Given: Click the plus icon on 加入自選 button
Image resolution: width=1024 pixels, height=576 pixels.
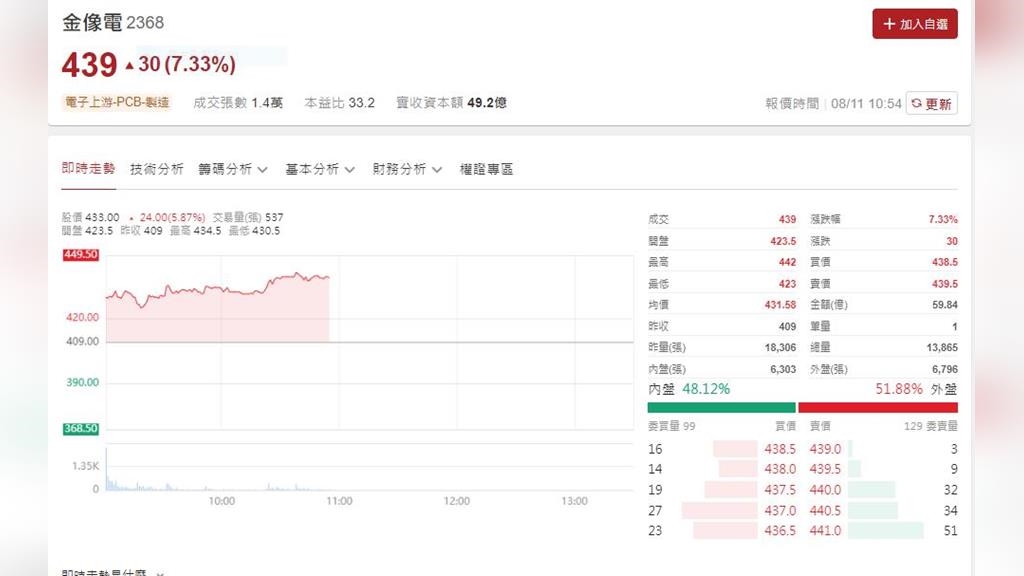Looking at the screenshot, I should tap(889, 24).
